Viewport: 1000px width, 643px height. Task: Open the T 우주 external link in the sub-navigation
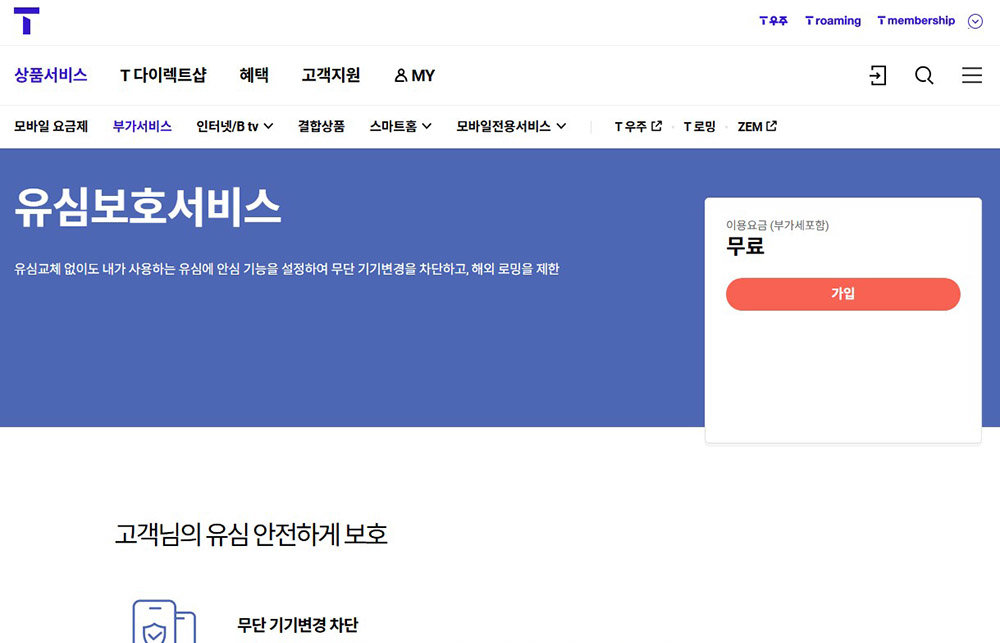coord(637,127)
